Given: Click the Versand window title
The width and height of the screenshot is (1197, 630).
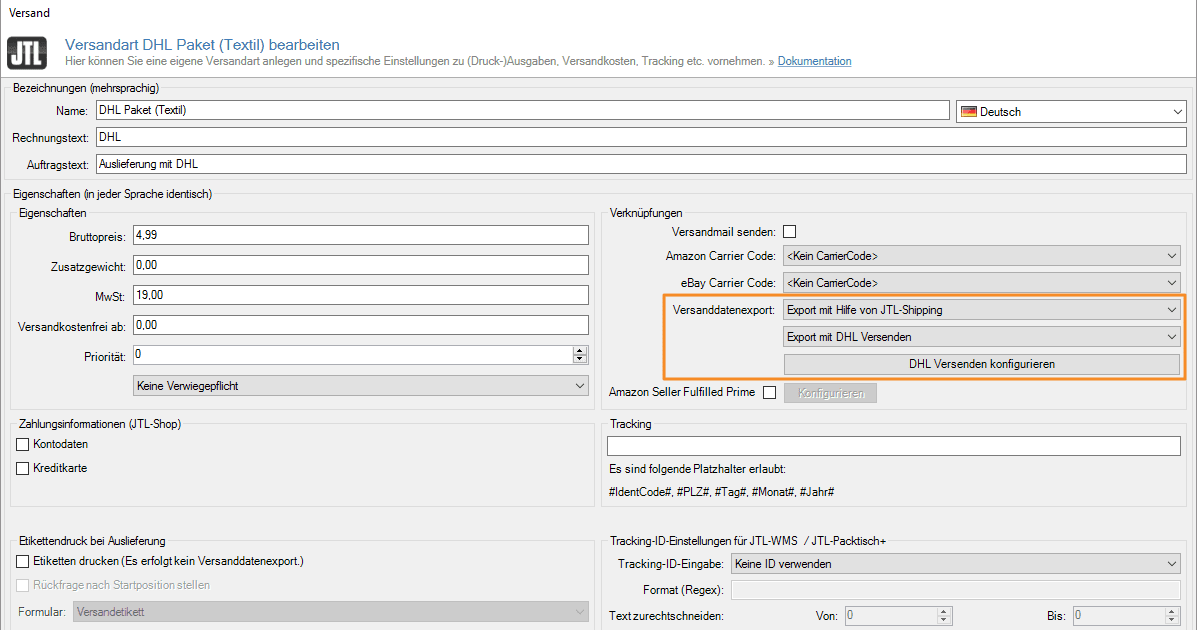Looking at the screenshot, I should point(29,13).
